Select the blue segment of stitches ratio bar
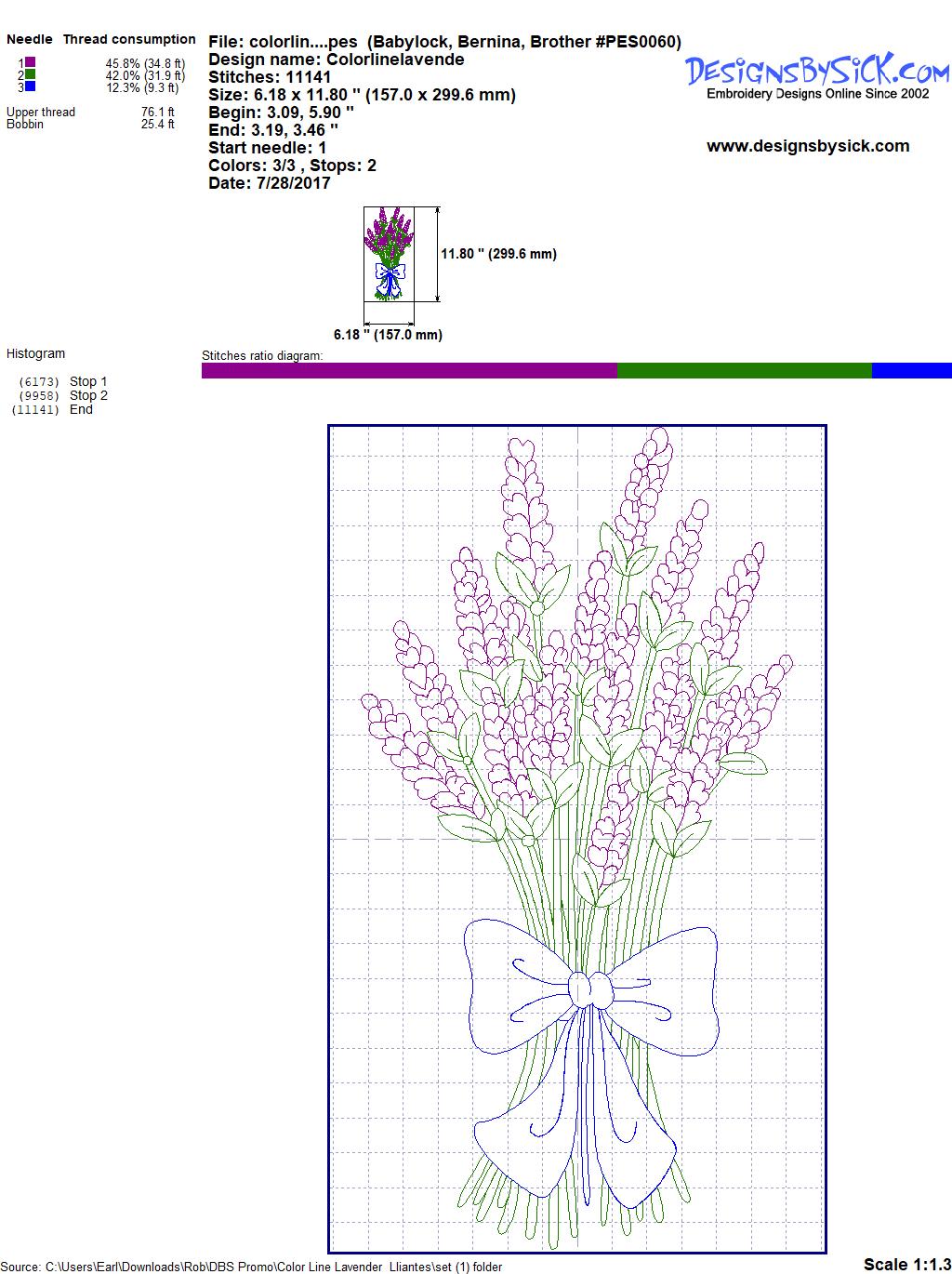The height and width of the screenshot is (1274, 952). pyautogui.click(x=911, y=371)
